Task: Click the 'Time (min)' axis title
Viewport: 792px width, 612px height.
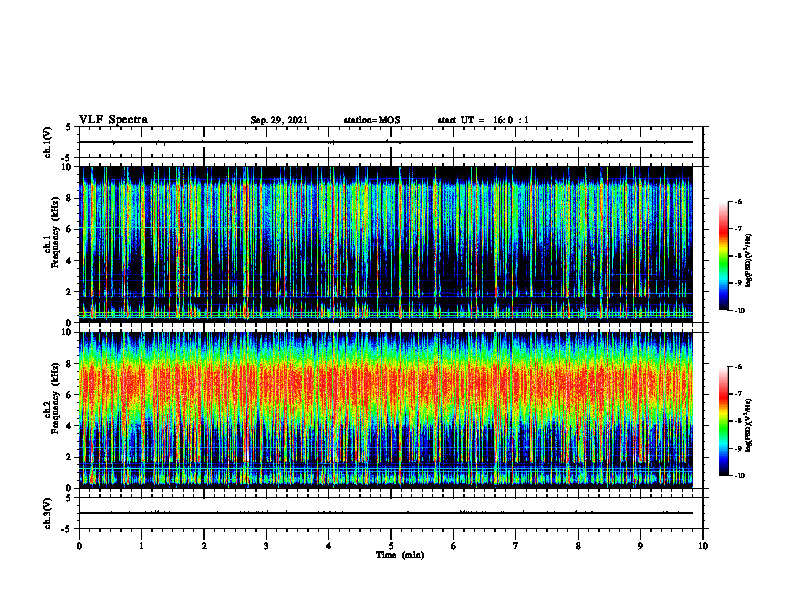Action: click(x=400, y=555)
